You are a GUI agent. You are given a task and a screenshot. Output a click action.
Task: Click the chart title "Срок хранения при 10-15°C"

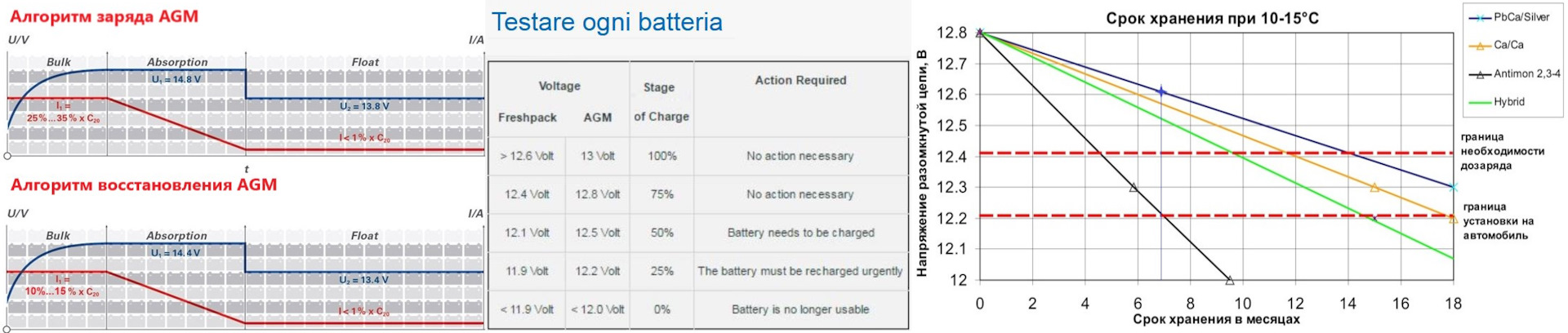[x=1212, y=18]
